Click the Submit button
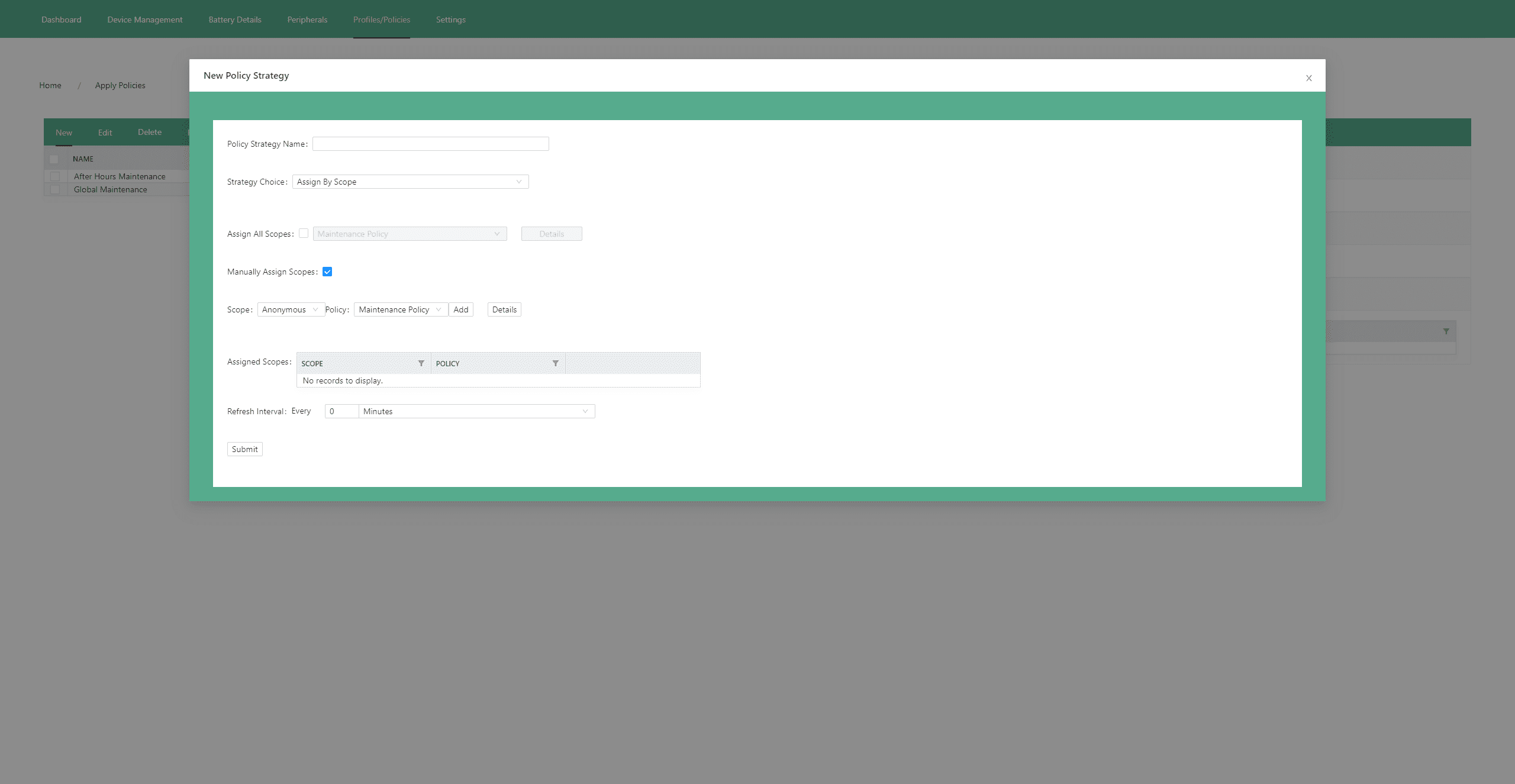This screenshot has height=784, width=1515. [x=245, y=449]
